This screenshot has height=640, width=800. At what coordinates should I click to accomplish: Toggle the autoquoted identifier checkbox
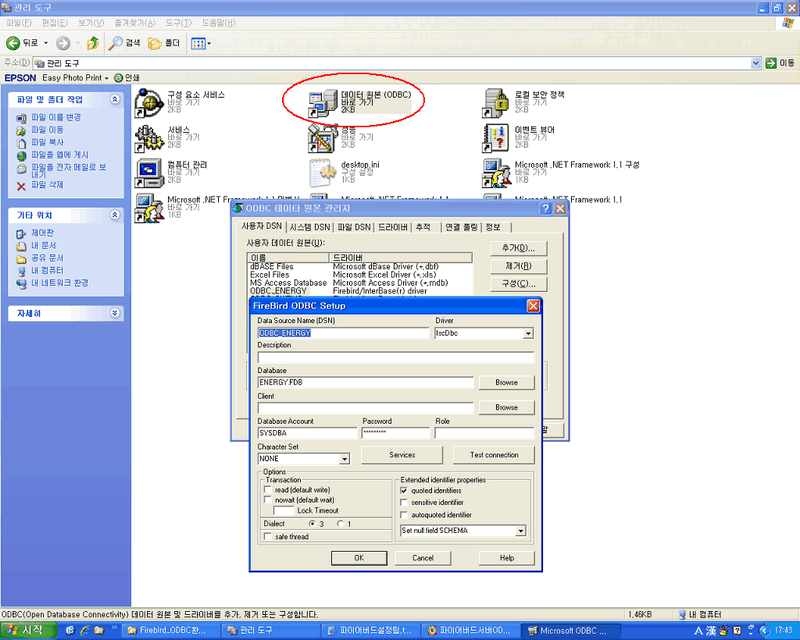(x=404, y=515)
